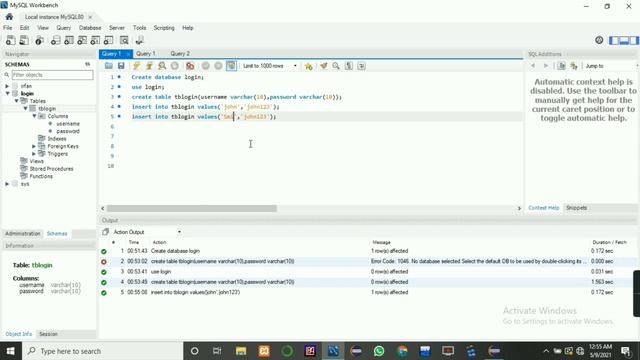Click the rollback transaction icon

[x=218, y=66]
